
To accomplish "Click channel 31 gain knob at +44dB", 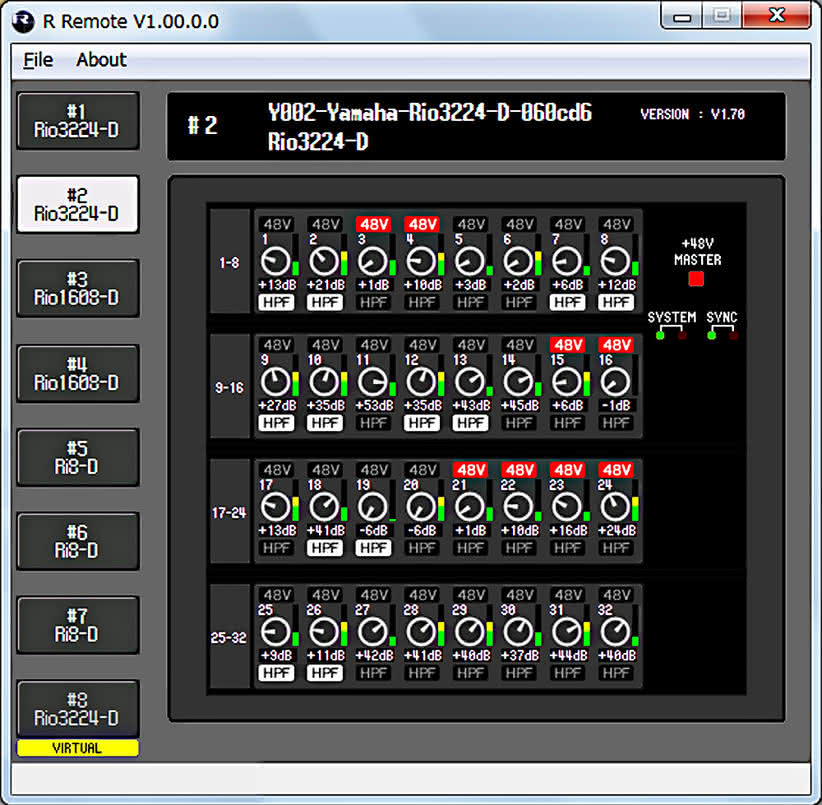I will click(x=567, y=632).
